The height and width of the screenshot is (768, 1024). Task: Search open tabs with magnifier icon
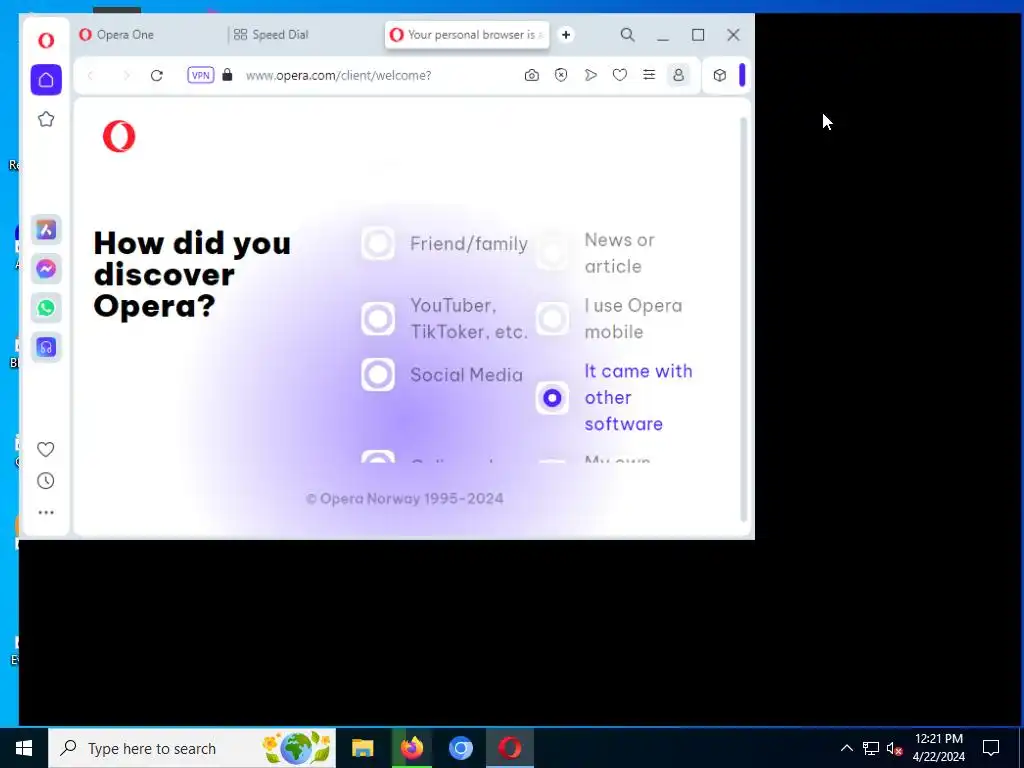[x=628, y=35]
